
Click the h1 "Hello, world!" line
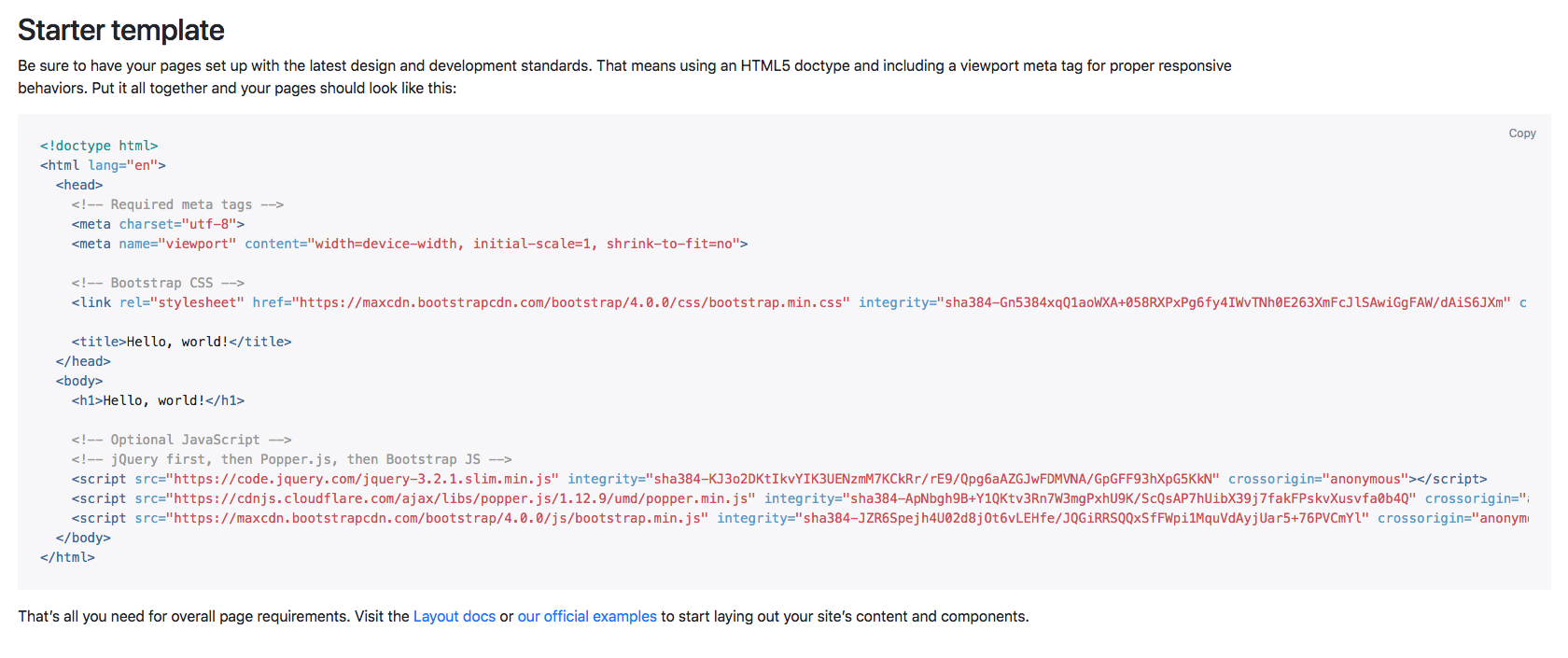coord(158,400)
